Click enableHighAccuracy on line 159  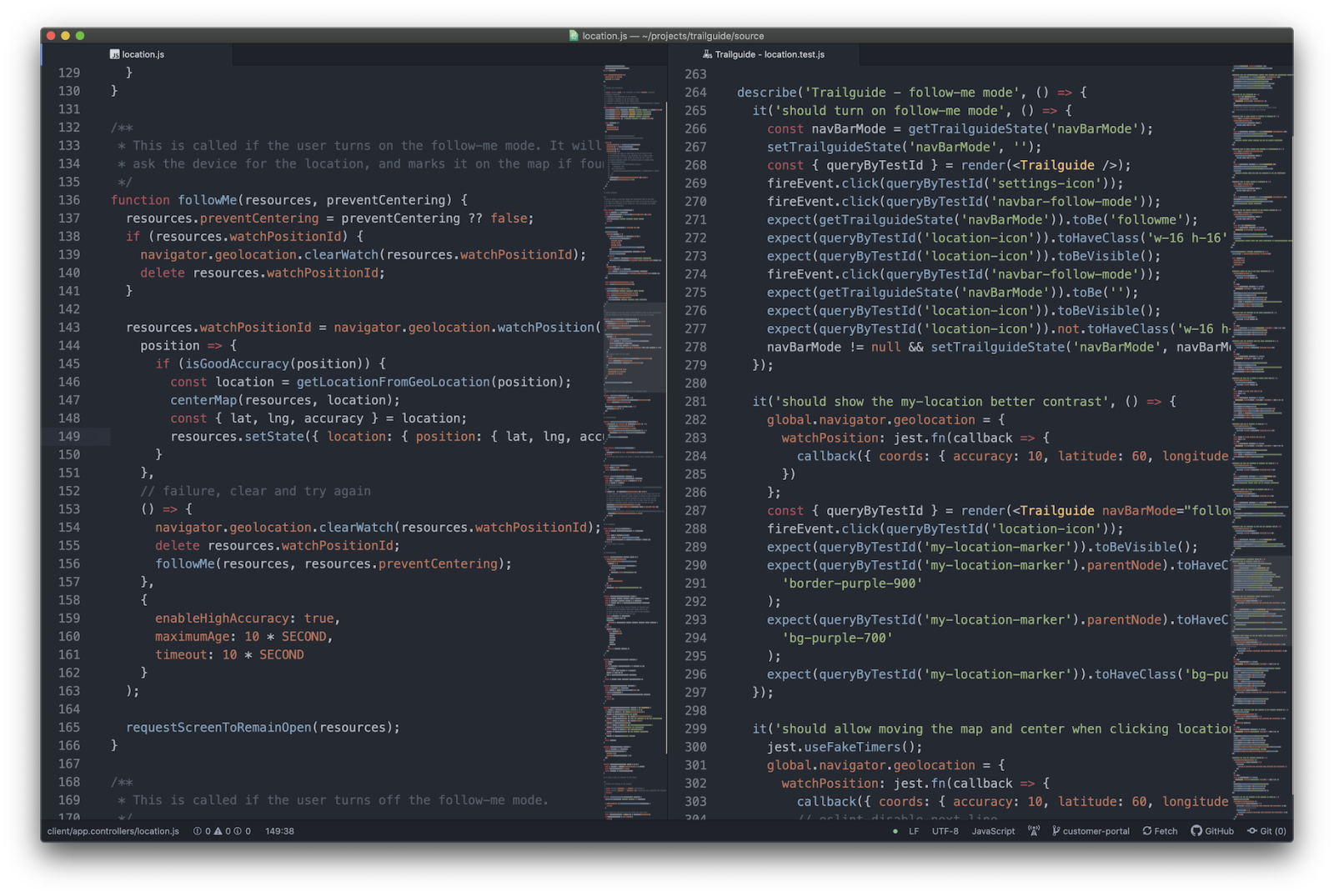[x=223, y=618]
